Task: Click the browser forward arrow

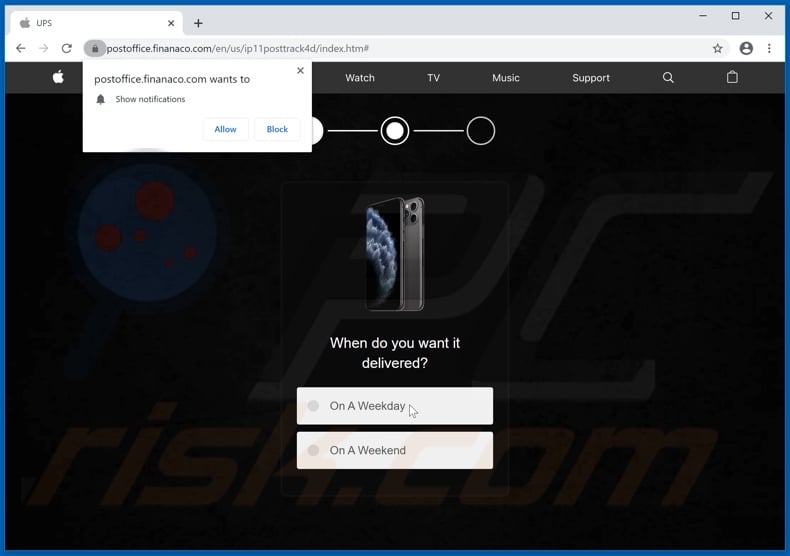Action: pos(44,48)
